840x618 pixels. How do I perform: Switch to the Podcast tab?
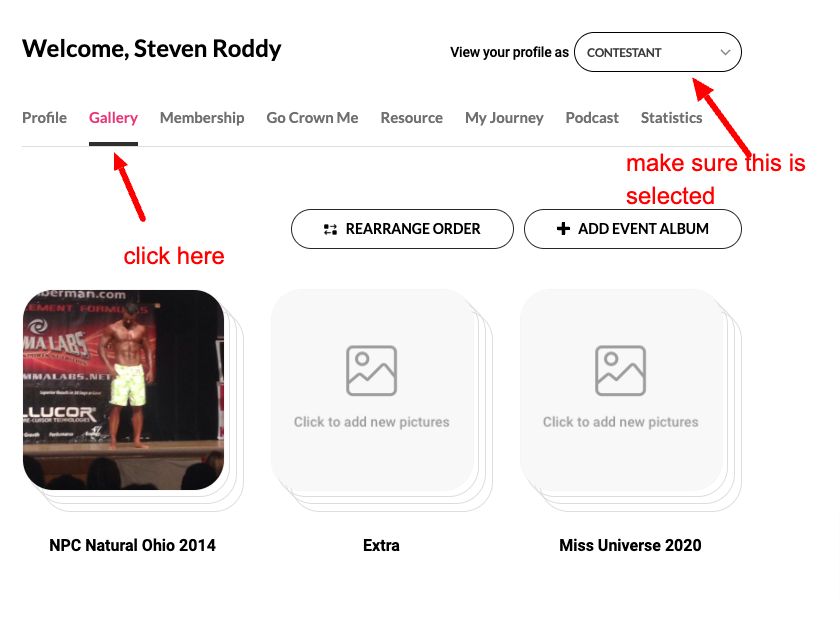pos(592,118)
